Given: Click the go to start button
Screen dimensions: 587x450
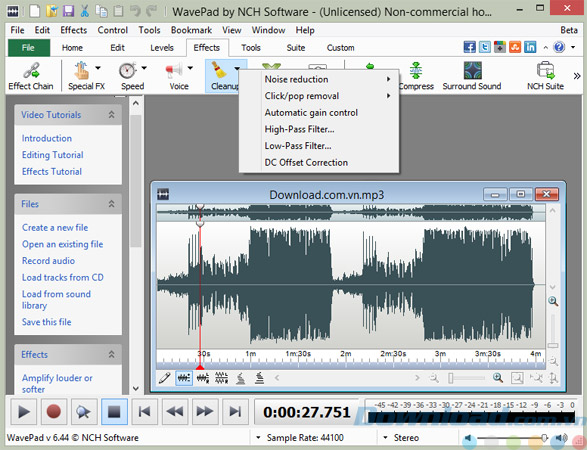Looking at the screenshot, I should 145,411.
